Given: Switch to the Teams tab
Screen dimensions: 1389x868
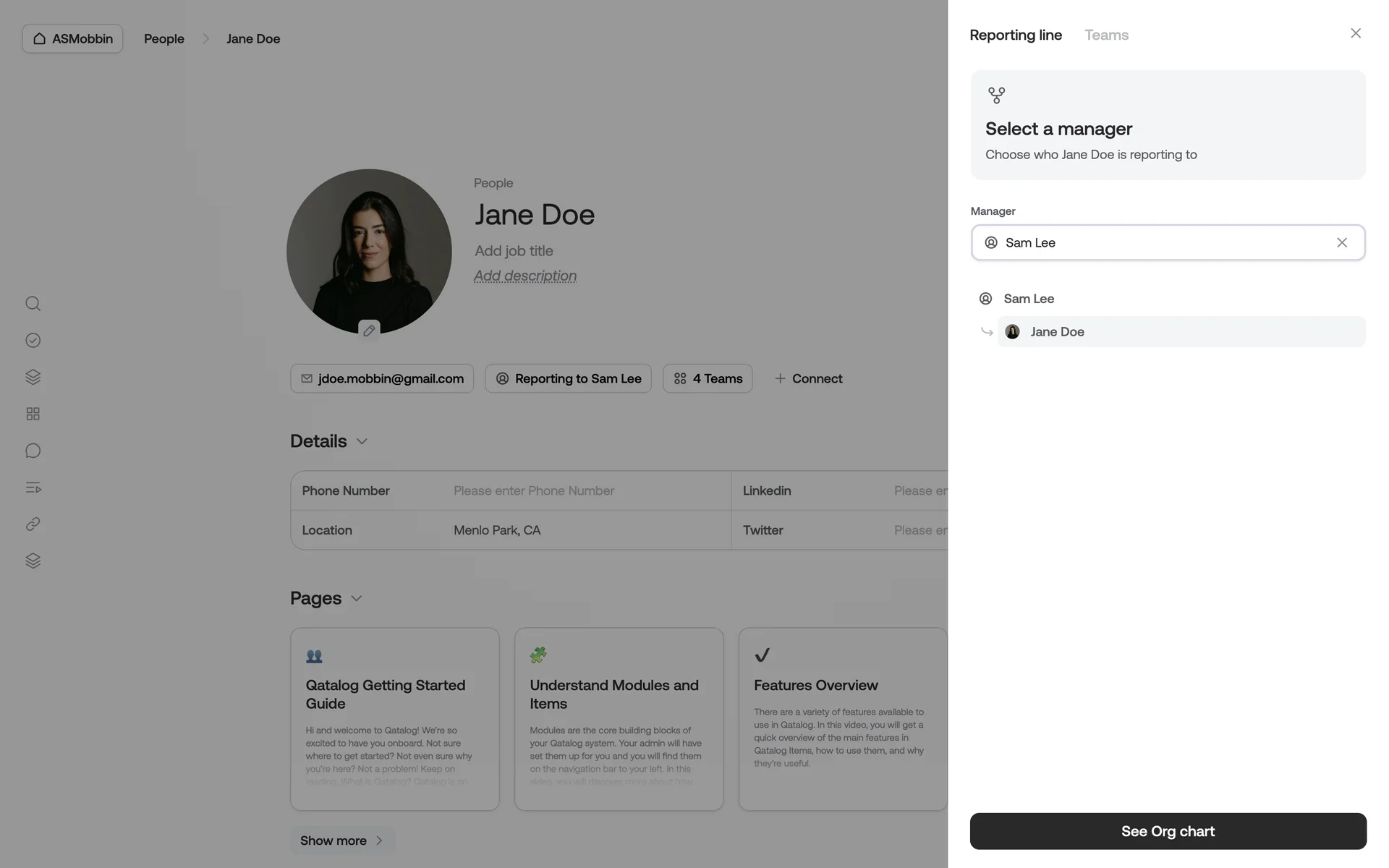Looking at the screenshot, I should [1106, 35].
